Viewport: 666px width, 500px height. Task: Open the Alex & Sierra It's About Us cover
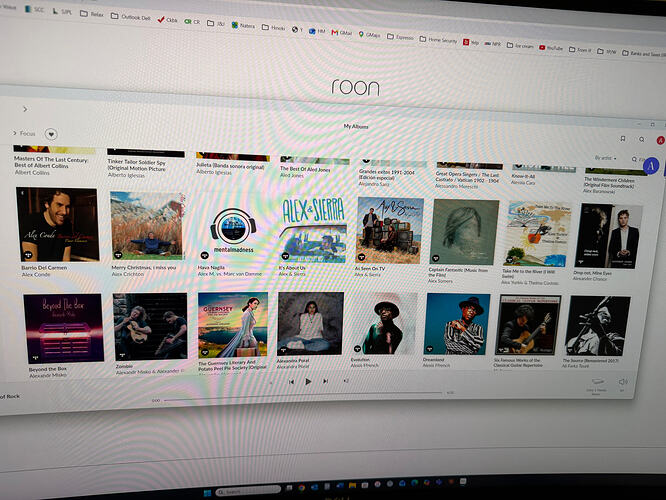[313, 230]
